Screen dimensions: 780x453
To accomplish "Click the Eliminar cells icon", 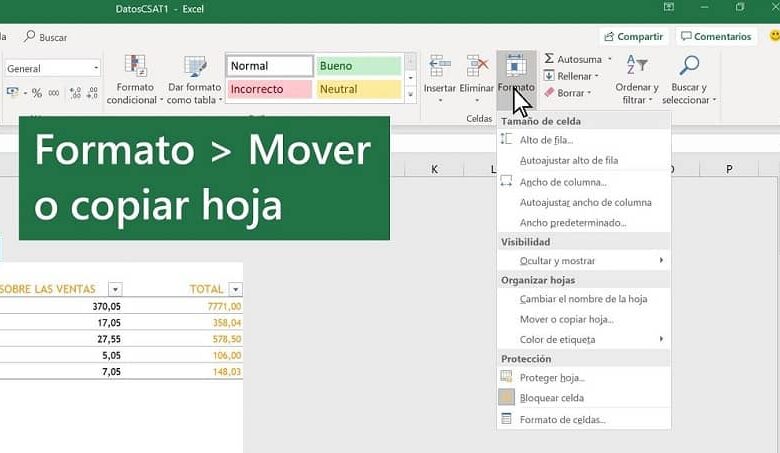I will point(477,66).
